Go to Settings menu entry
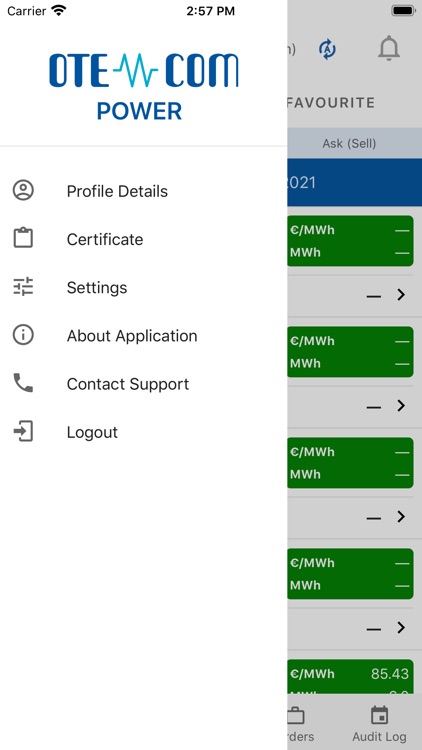The width and height of the screenshot is (422, 750). pyautogui.click(x=144, y=287)
